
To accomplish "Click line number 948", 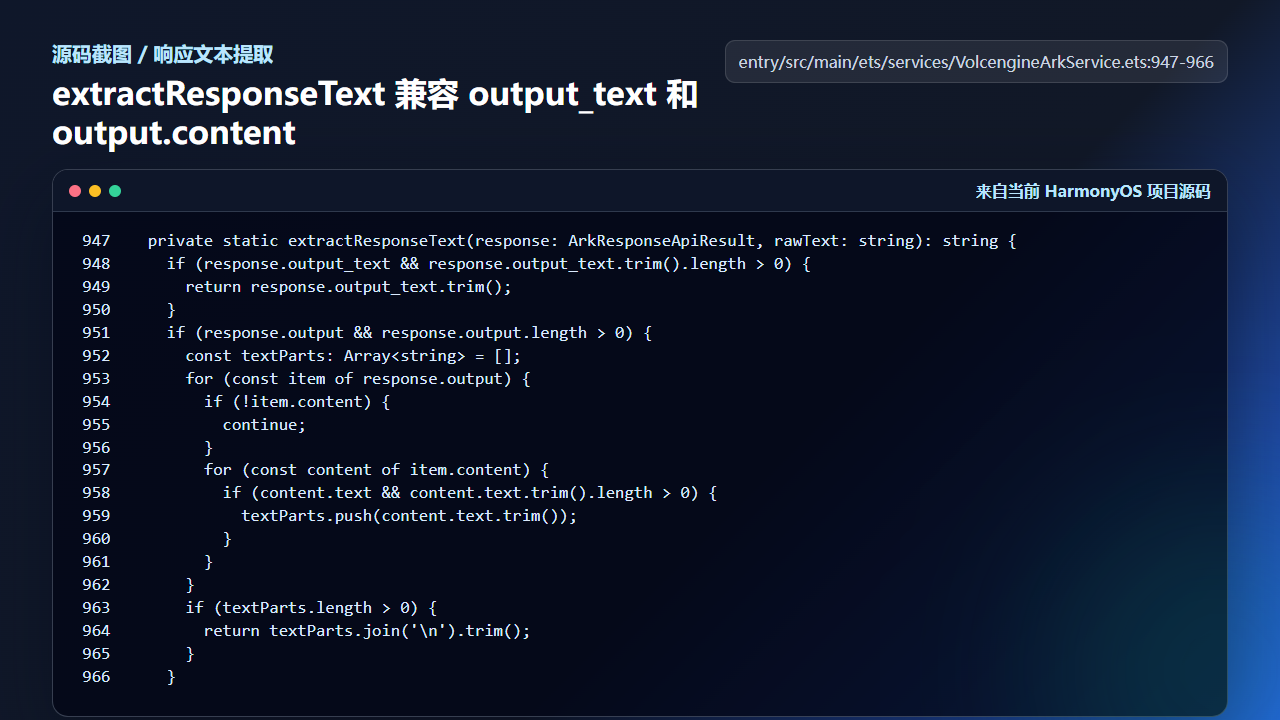I will 97,264.
